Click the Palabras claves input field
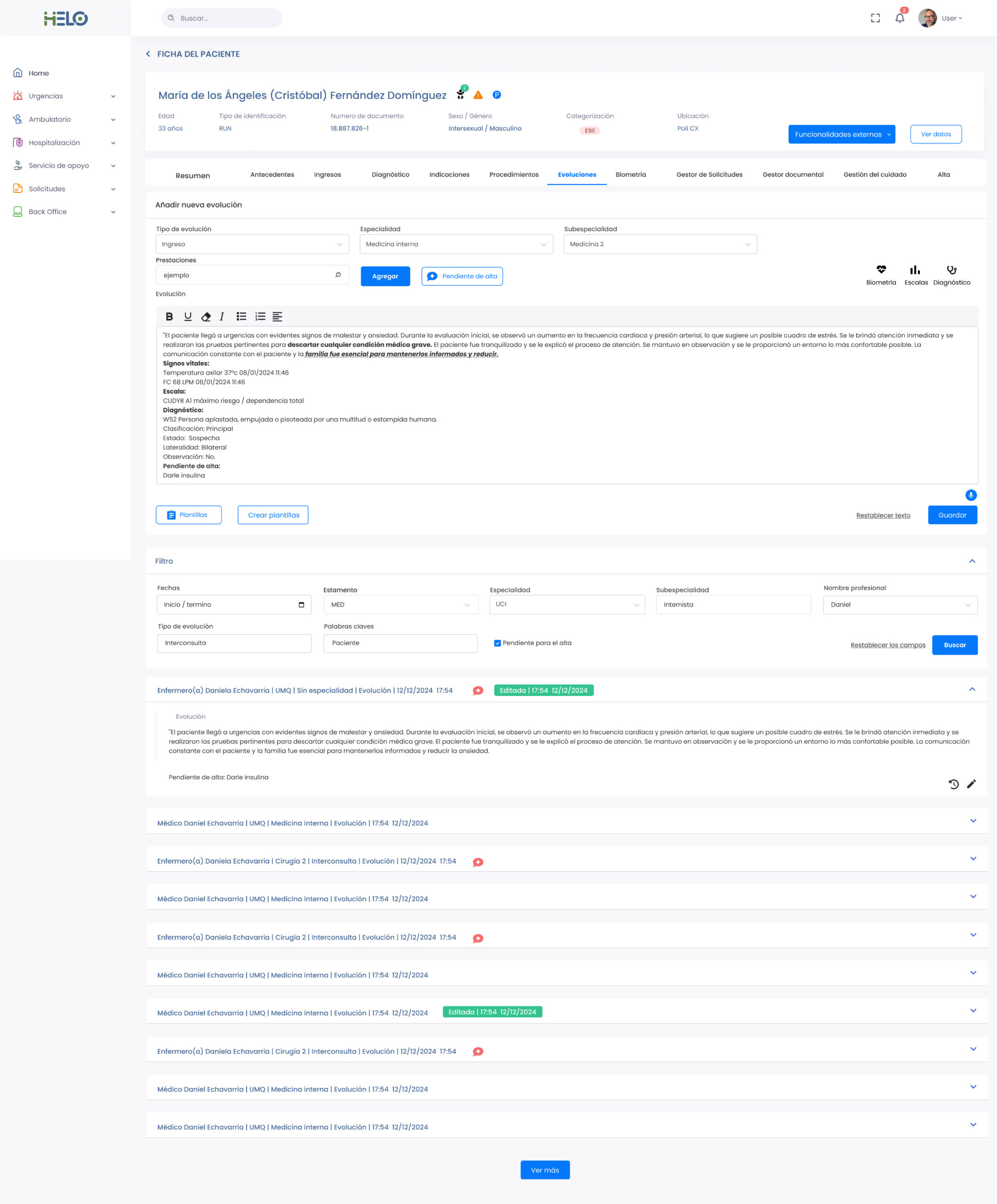 click(400, 643)
